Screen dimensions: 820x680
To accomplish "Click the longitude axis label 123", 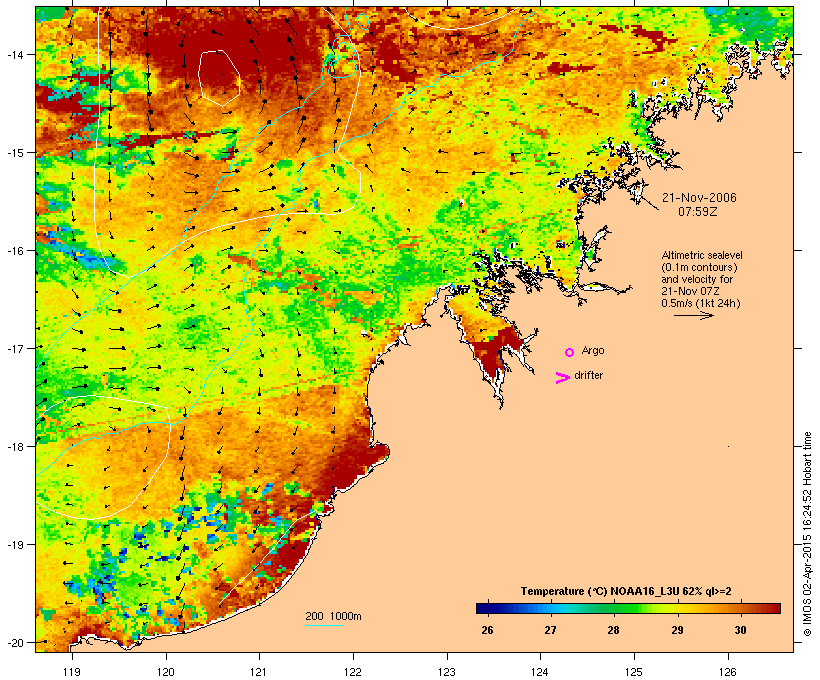I will tap(447, 672).
